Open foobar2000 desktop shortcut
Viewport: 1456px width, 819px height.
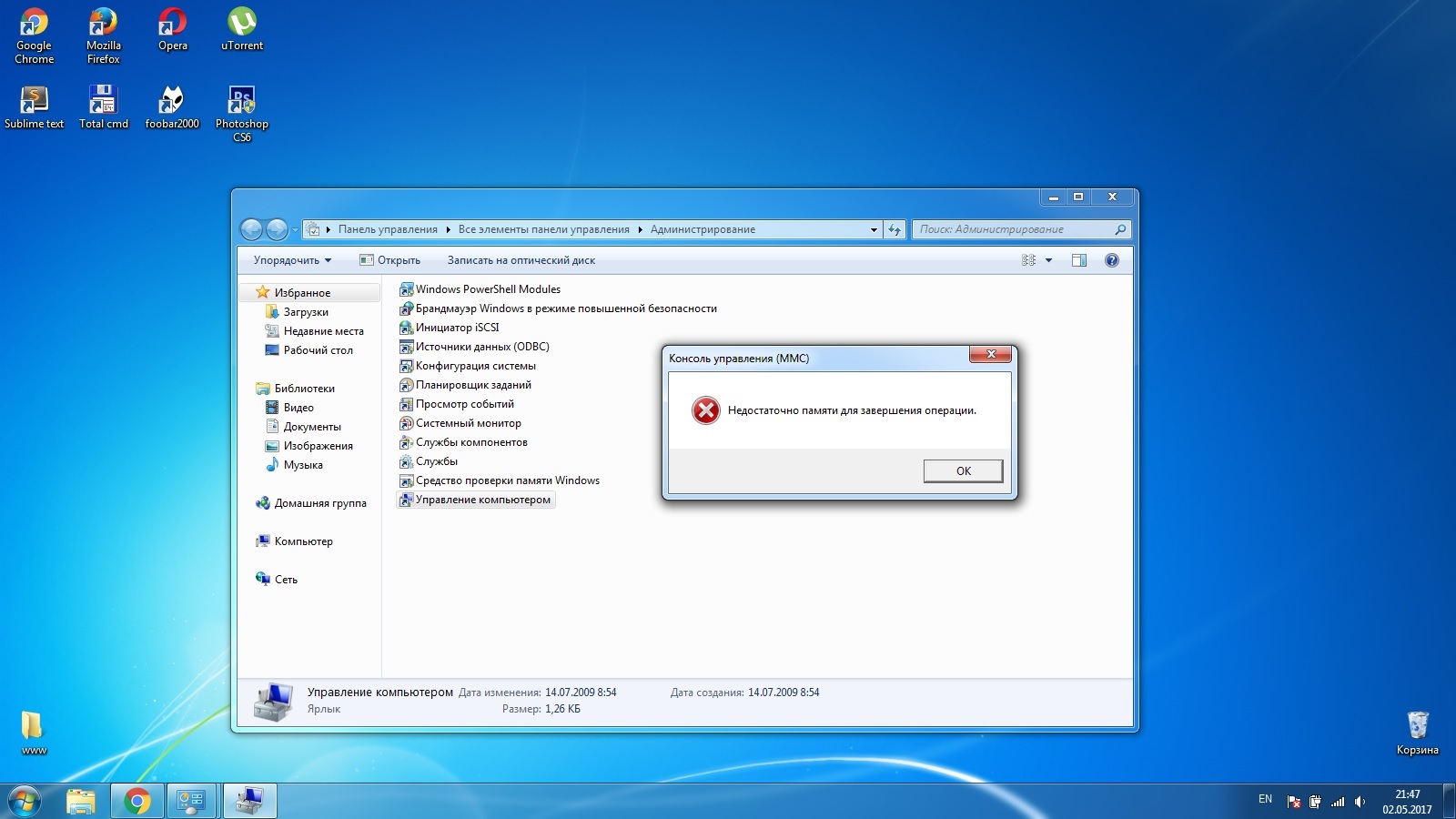click(x=172, y=107)
